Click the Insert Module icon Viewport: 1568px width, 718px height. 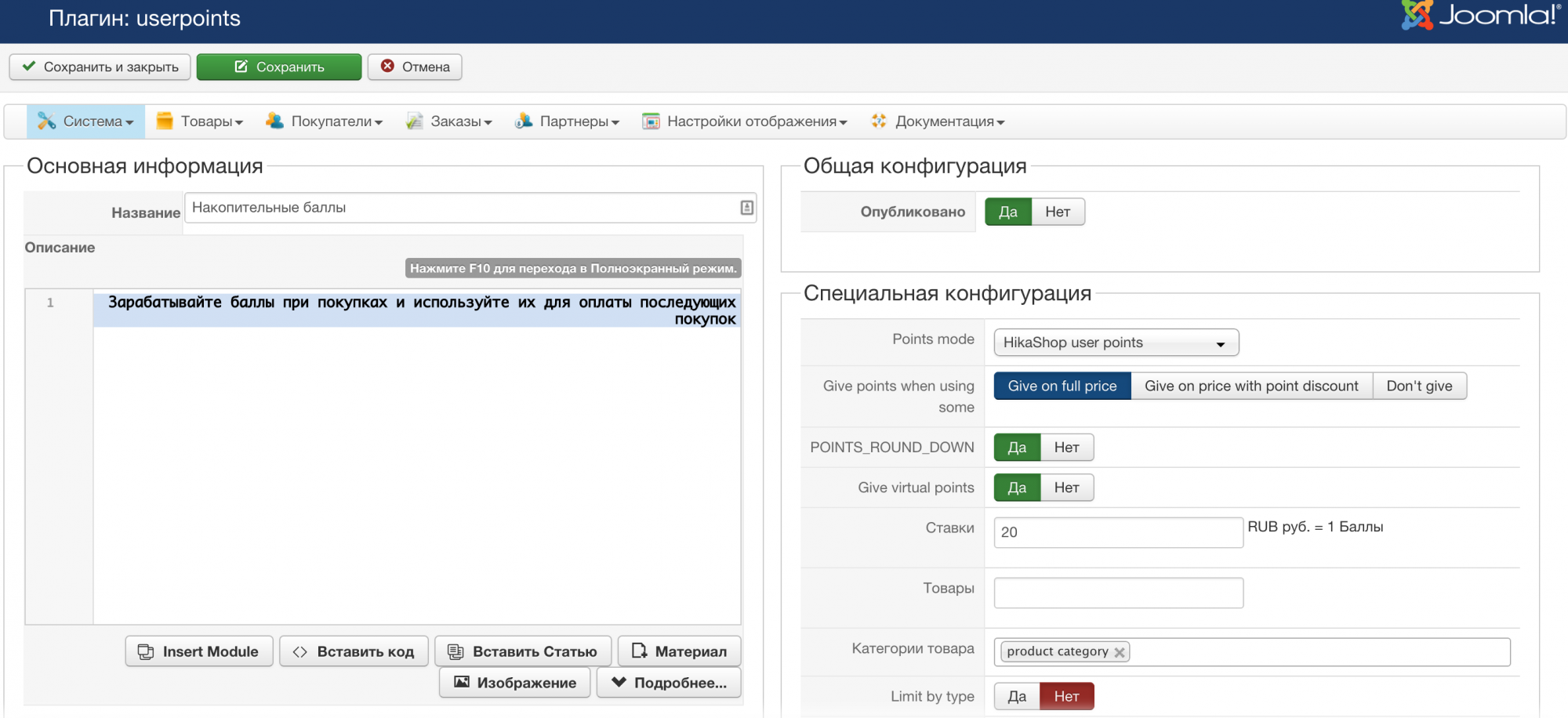tap(146, 651)
